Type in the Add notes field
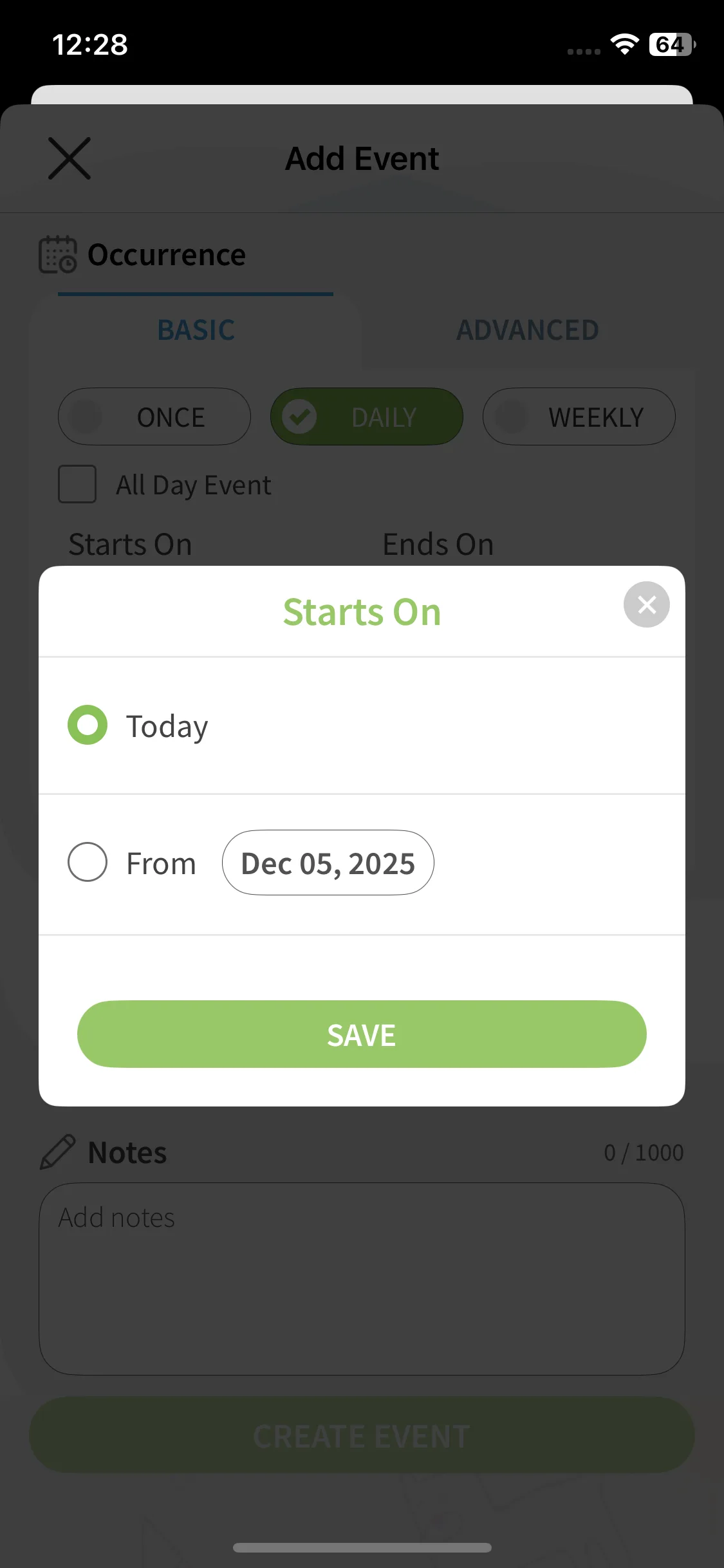Viewport: 724px width, 1568px height. coord(362,1278)
